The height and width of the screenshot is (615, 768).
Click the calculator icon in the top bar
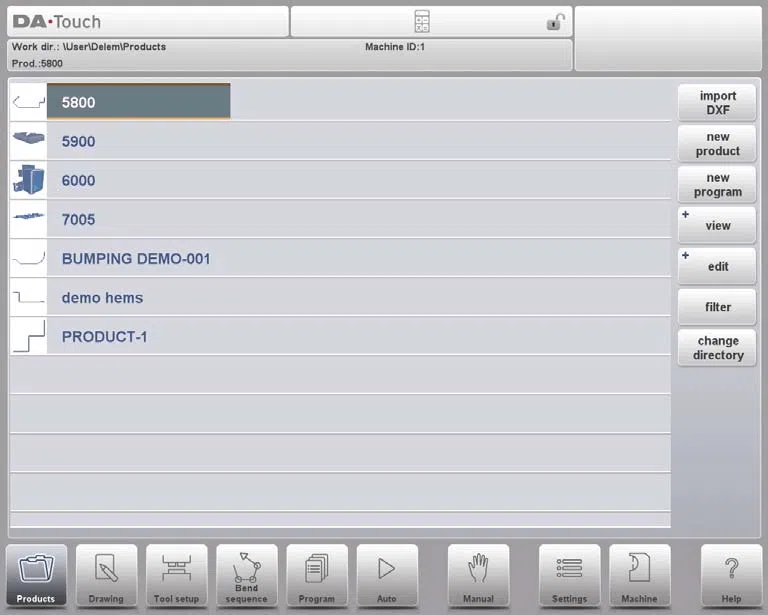coord(422,22)
